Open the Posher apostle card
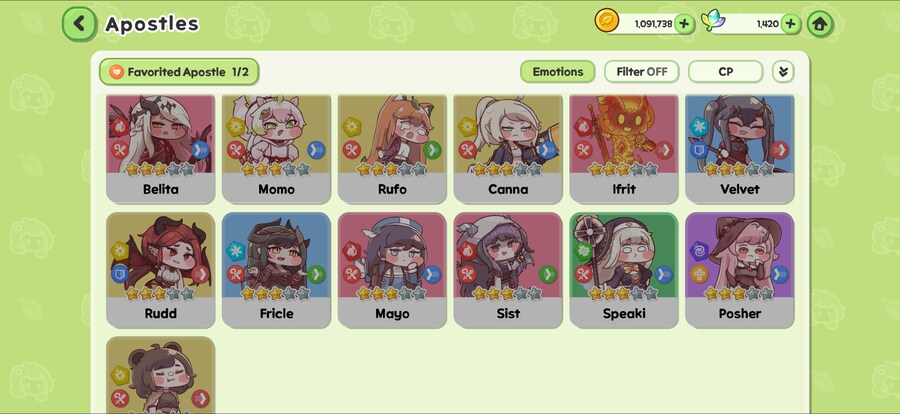900x414 pixels. coord(740,270)
